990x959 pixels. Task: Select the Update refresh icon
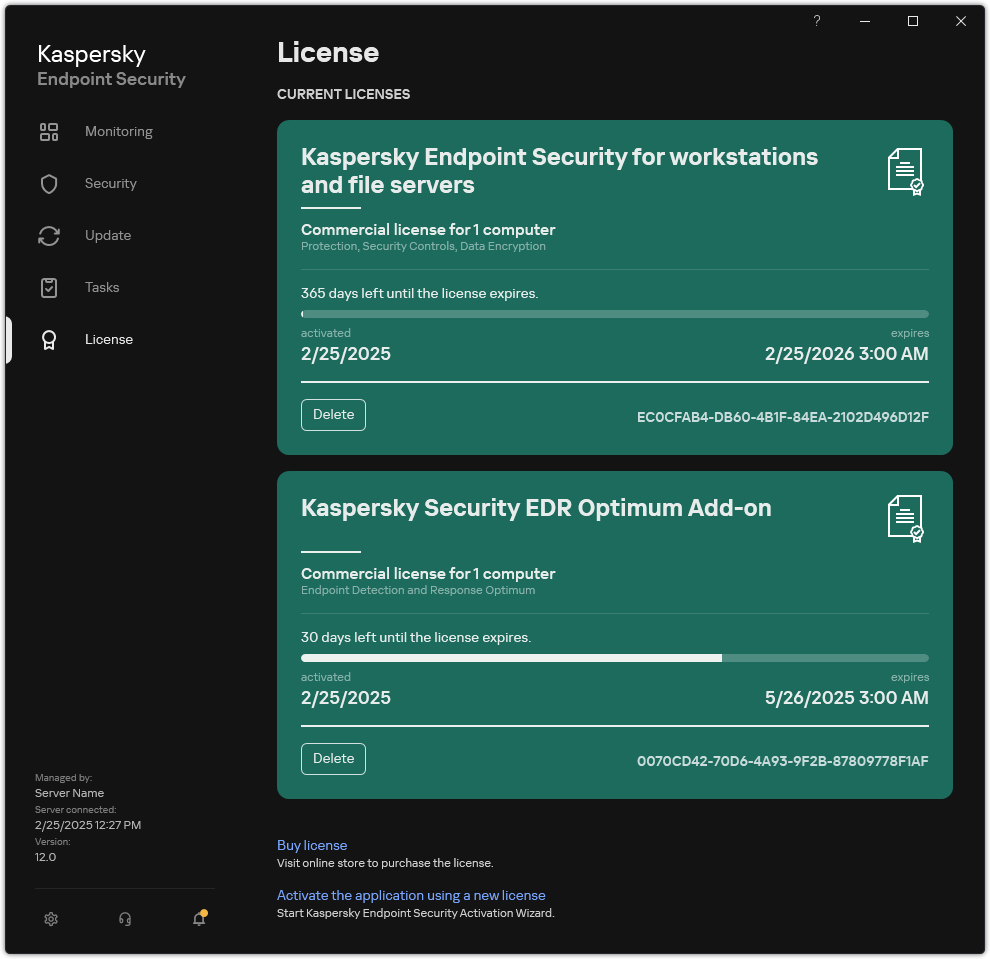[x=49, y=235]
